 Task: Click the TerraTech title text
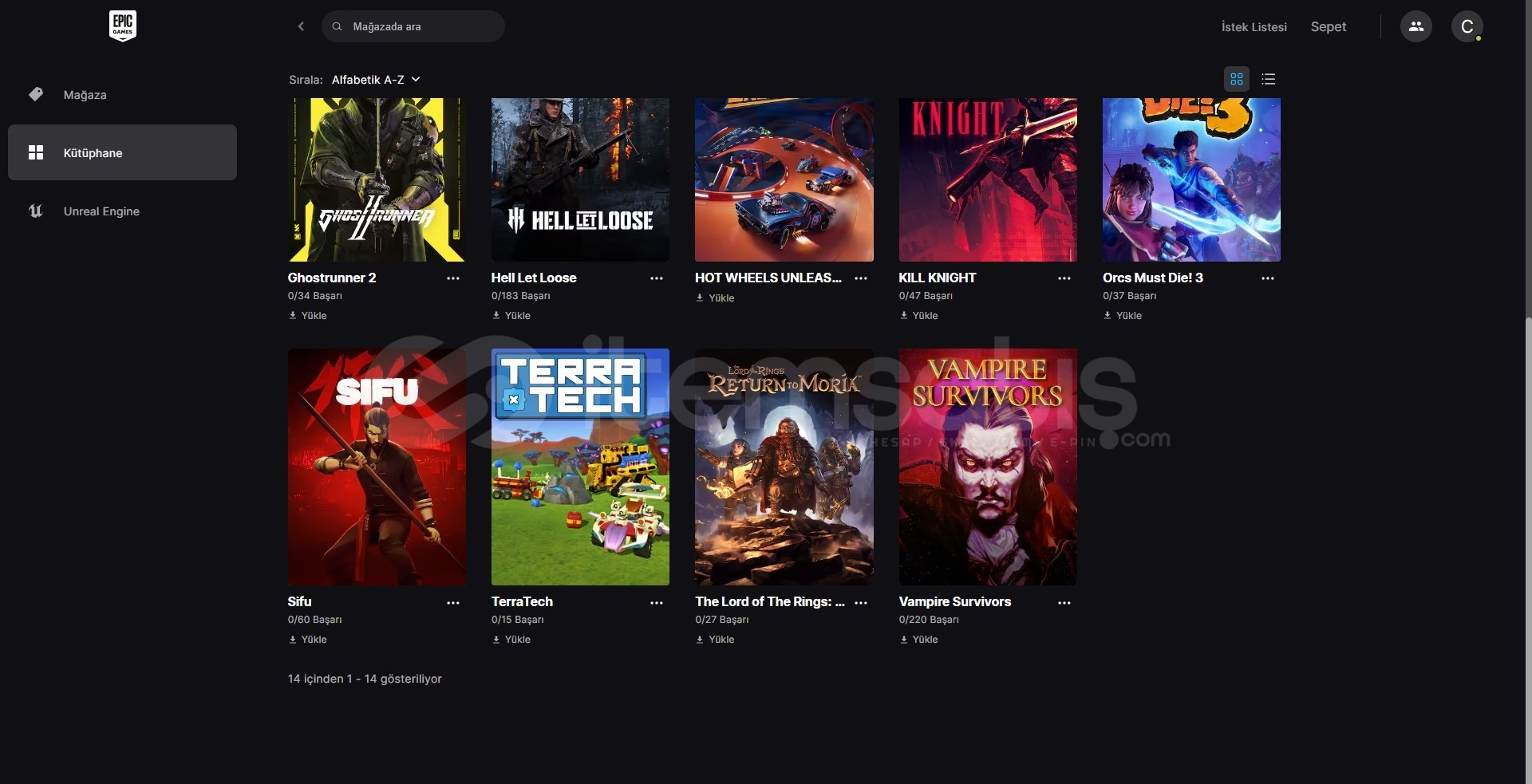point(522,601)
